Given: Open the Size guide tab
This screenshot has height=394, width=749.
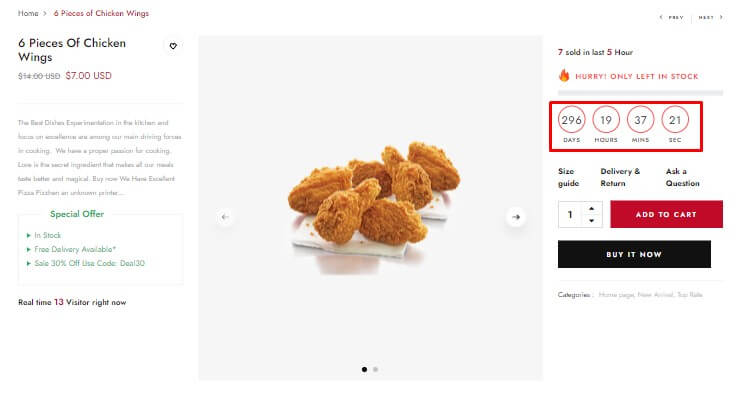Looking at the screenshot, I should (x=568, y=177).
